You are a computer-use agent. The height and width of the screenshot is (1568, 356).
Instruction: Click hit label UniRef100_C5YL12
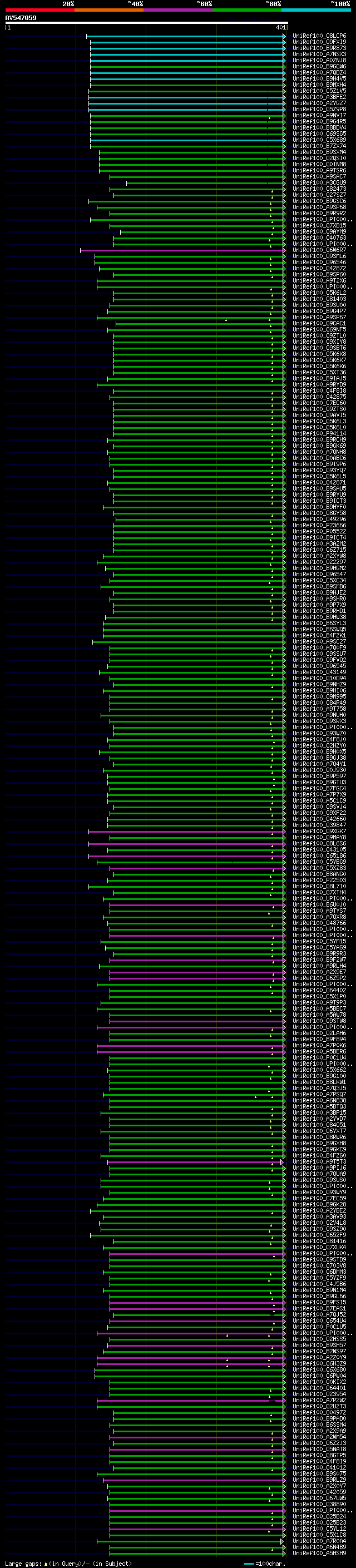click(x=319, y=1529)
